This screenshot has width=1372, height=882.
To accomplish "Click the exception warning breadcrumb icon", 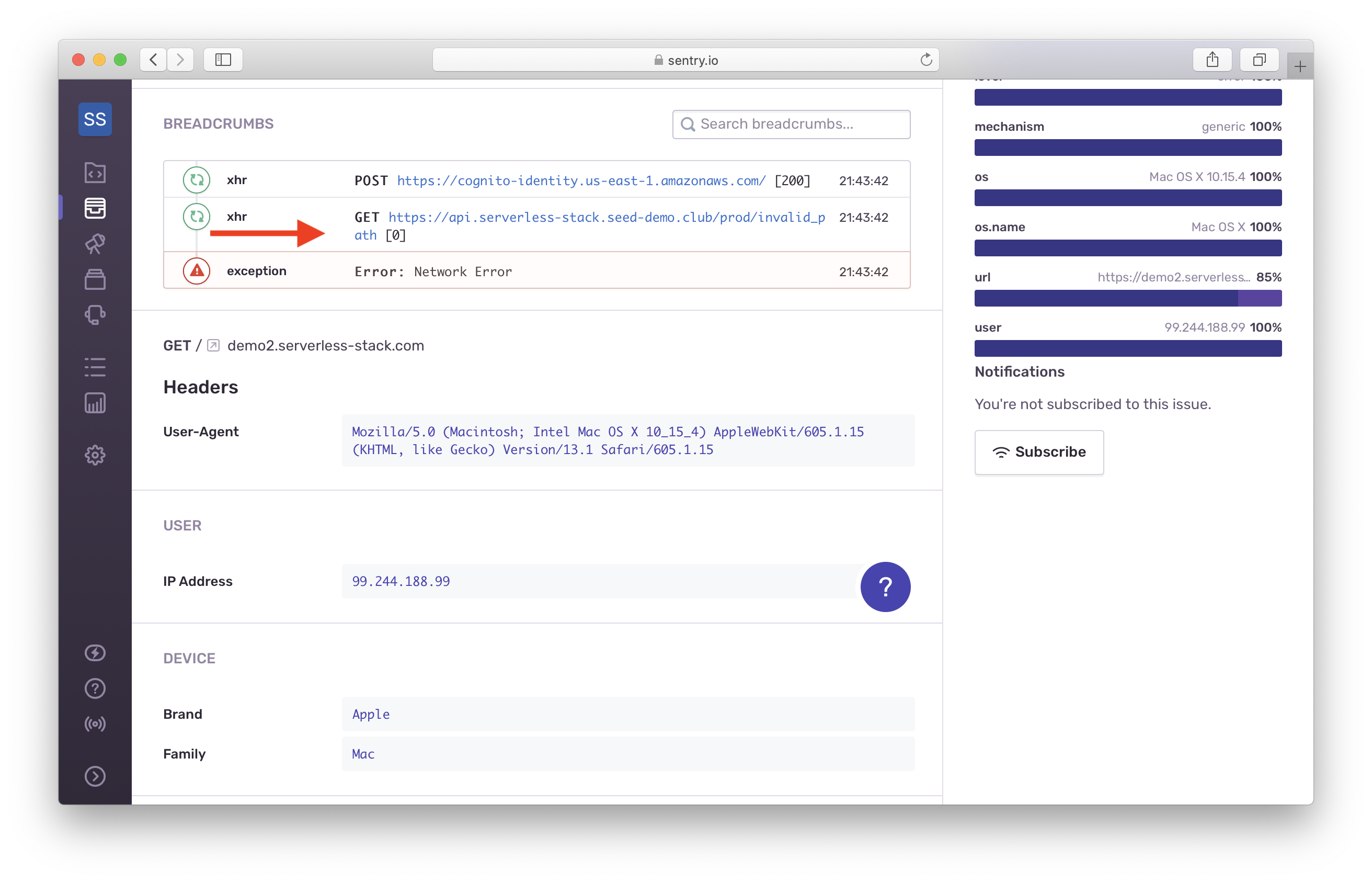I will tap(196, 271).
